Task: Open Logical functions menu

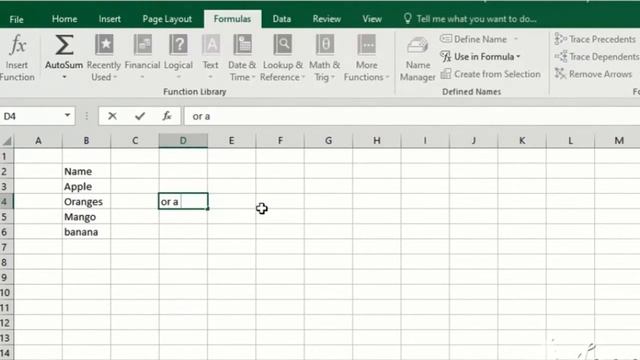Action: [178, 57]
